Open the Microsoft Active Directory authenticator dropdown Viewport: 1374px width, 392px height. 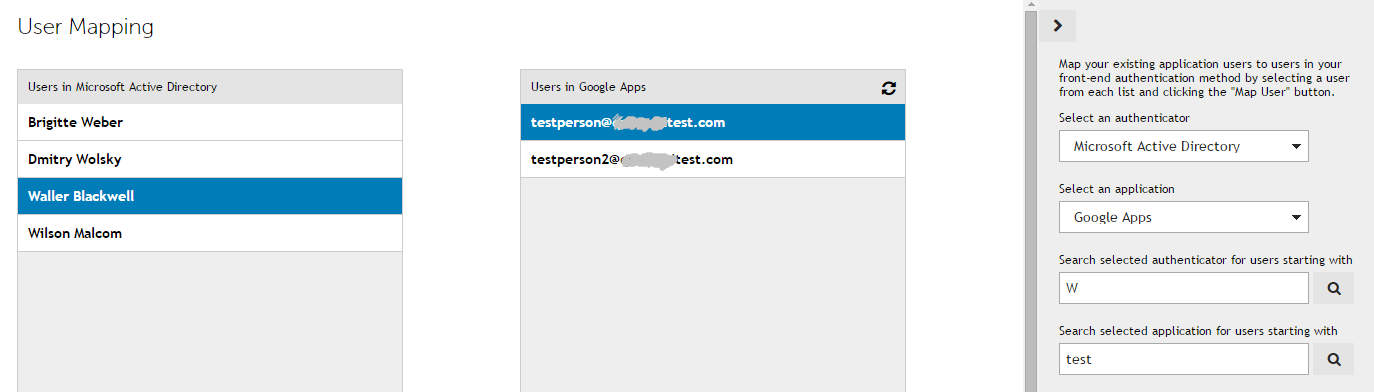click(1184, 146)
